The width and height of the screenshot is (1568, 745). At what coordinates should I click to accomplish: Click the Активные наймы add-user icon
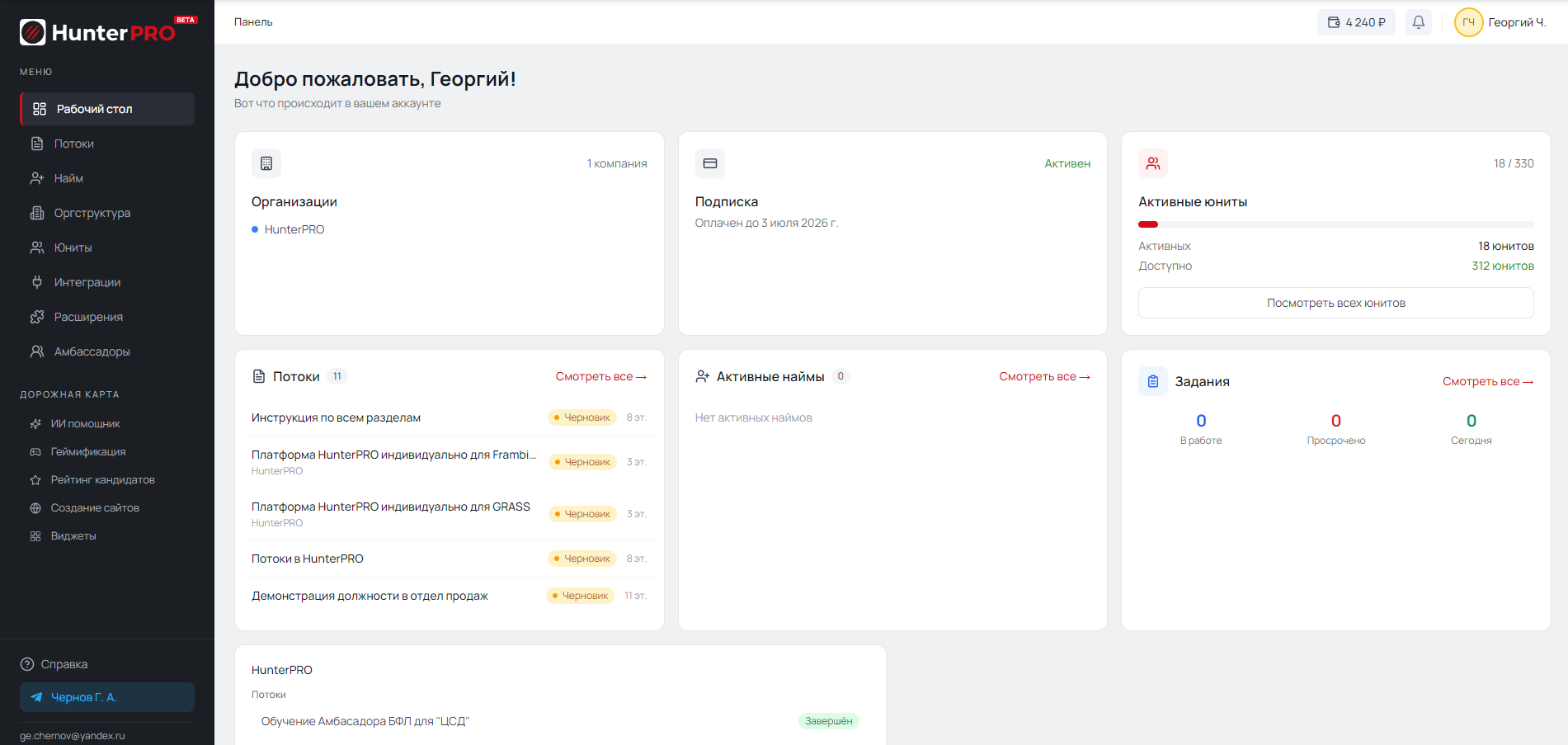[x=703, y=376]
